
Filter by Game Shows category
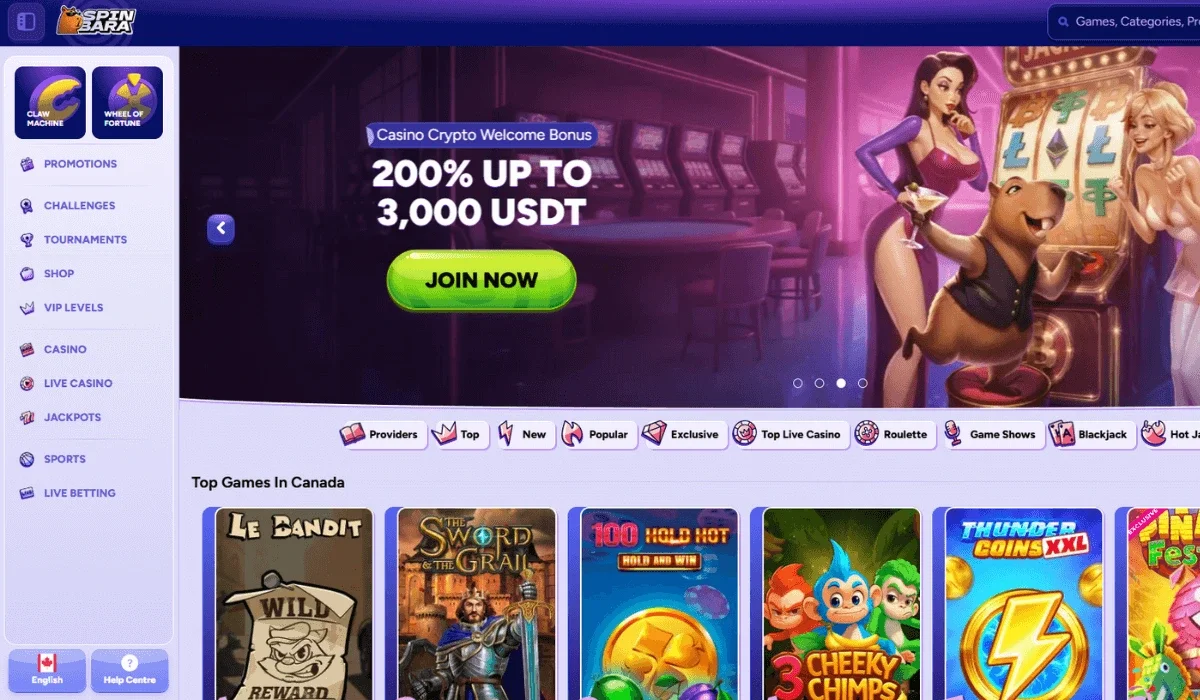(992, 434)
